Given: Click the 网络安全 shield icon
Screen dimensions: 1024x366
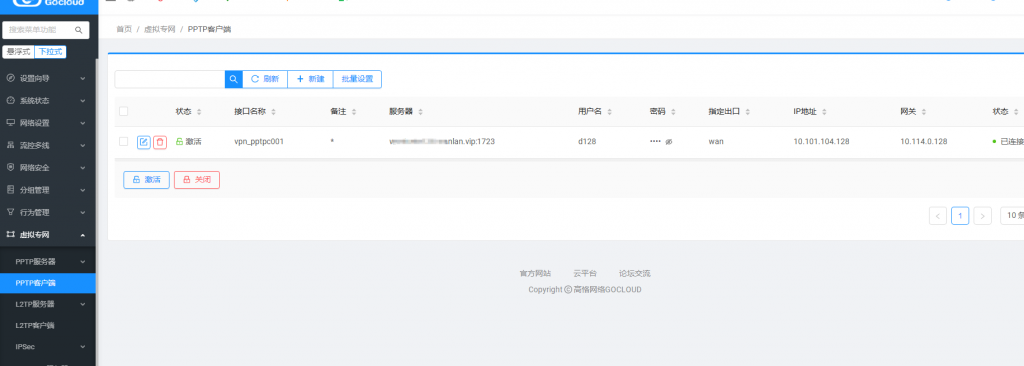Looking at the screenshot, I should [x=10, y=167].
